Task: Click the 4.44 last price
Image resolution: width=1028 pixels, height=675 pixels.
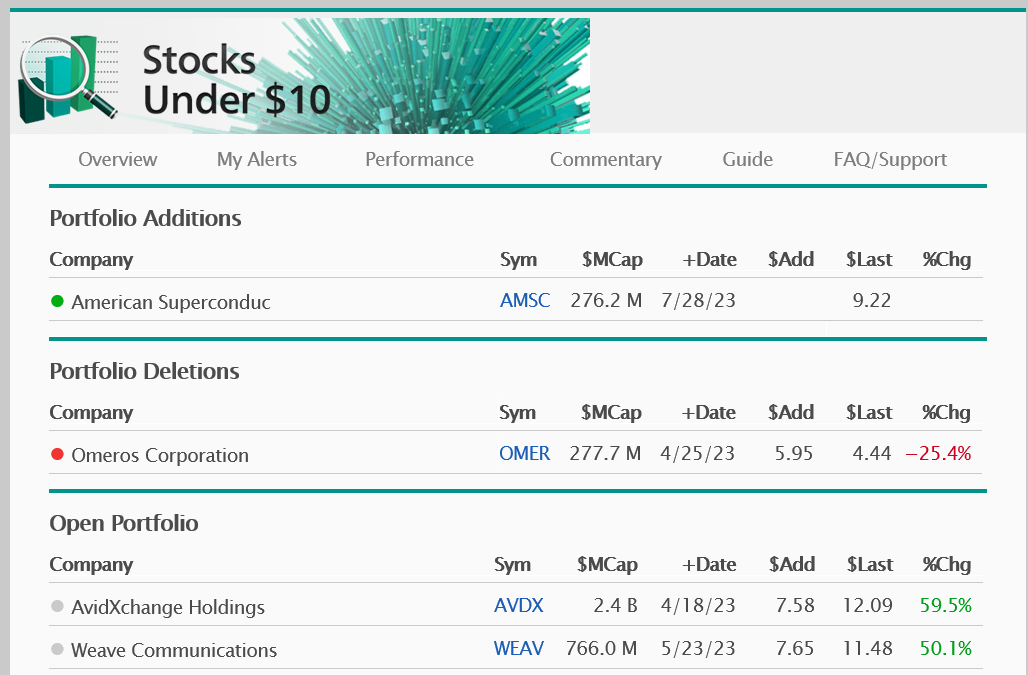Action: (871, 453)
